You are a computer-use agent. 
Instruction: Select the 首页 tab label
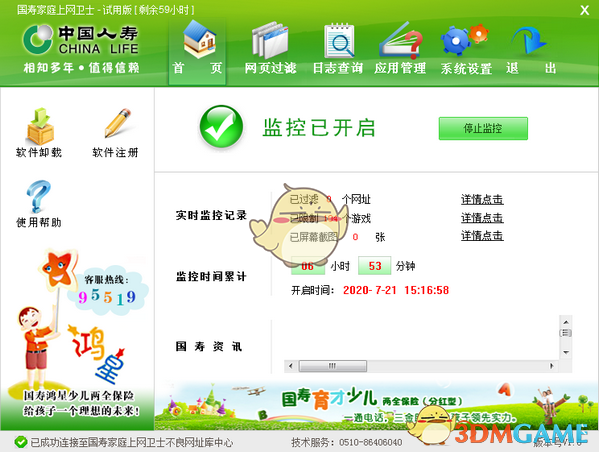pyautogui.click(x=197, y=68)
